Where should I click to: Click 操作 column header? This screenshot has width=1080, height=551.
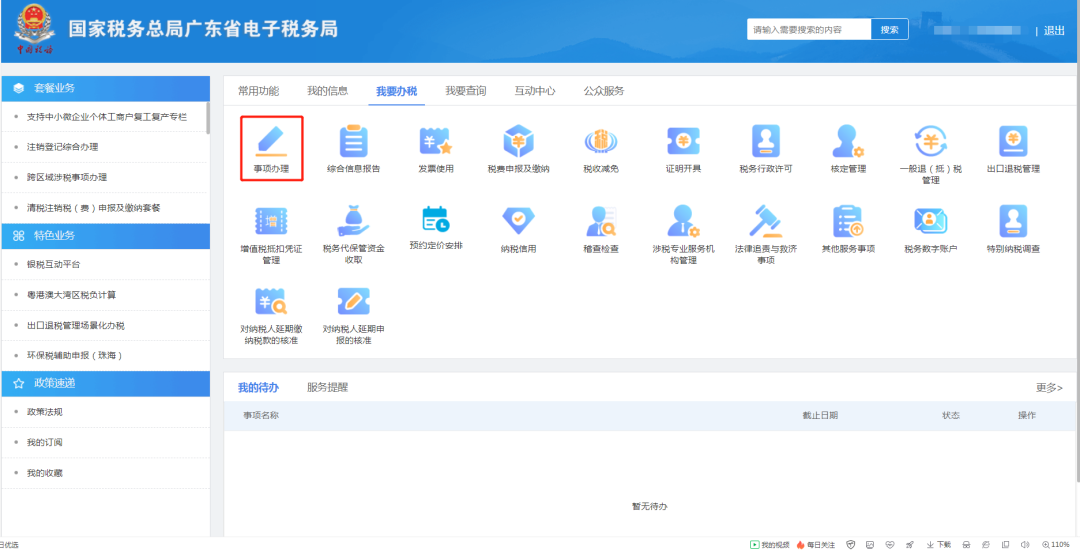(1026, 415)
